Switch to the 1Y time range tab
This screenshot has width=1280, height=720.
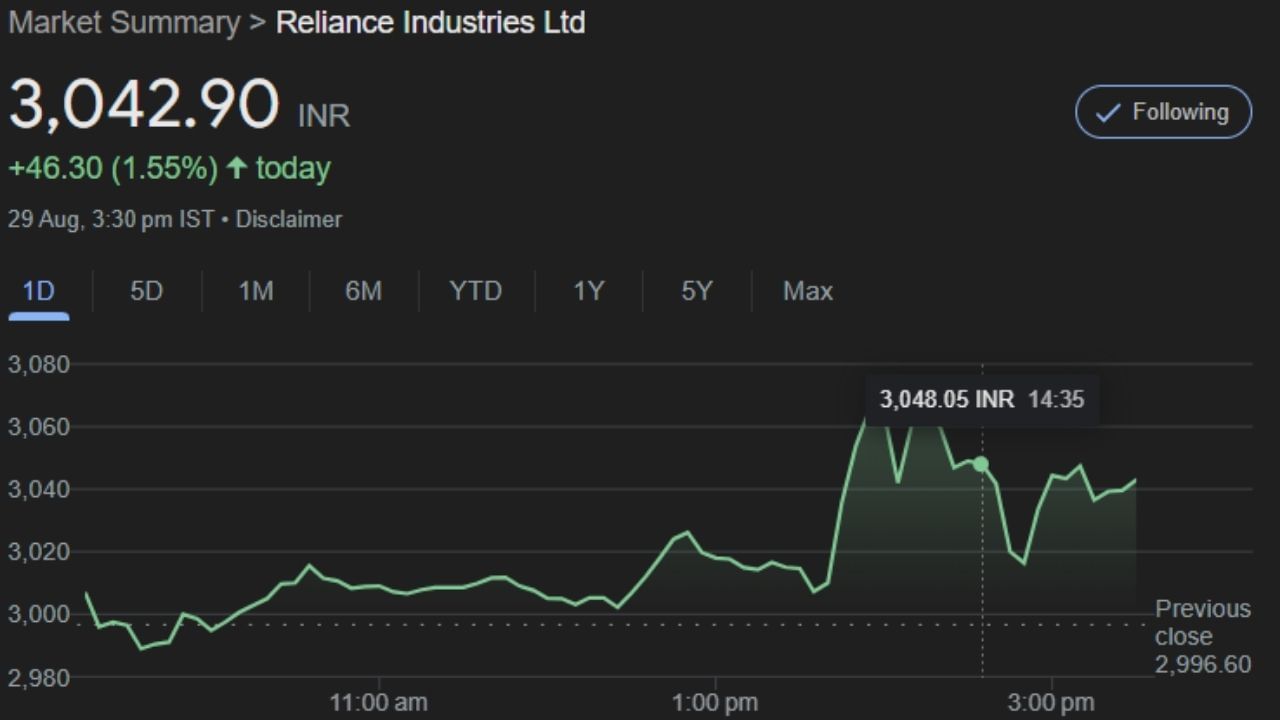pos(589,291)
